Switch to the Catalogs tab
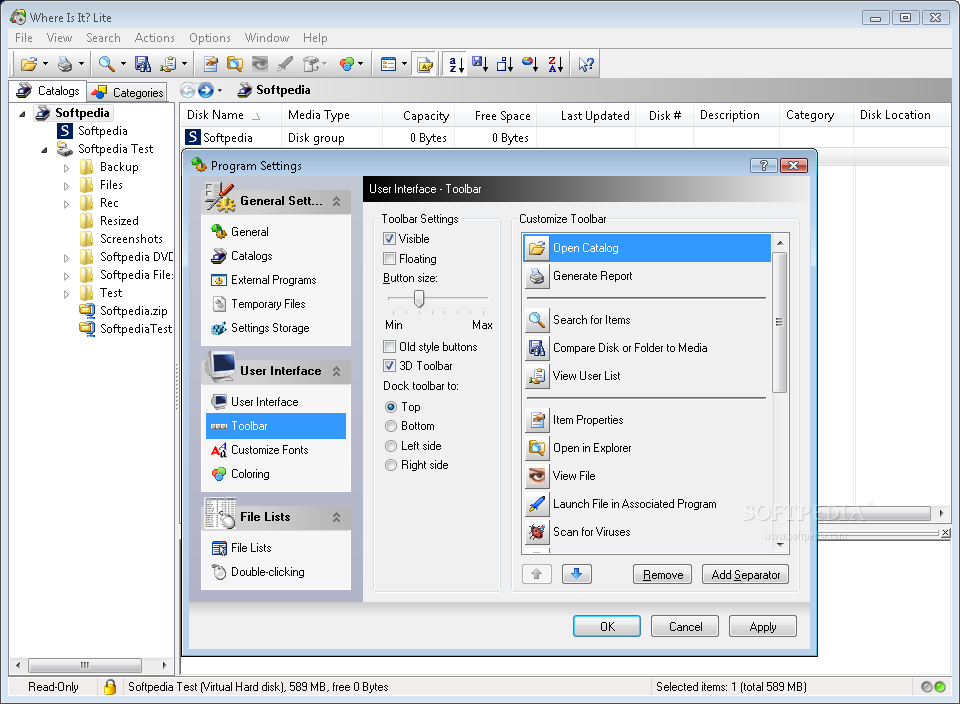 pos(48,91)
